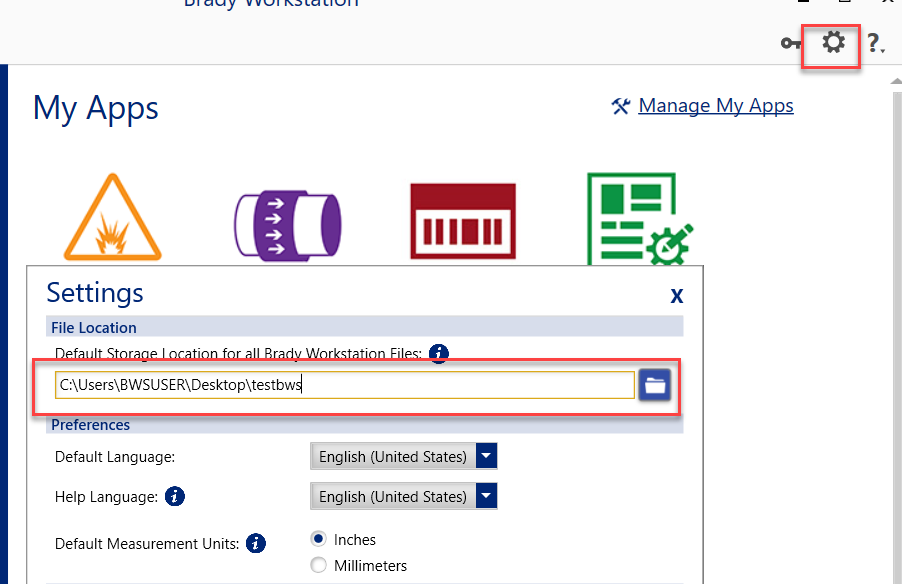Browse folder icon for storage location

point(655,385)
